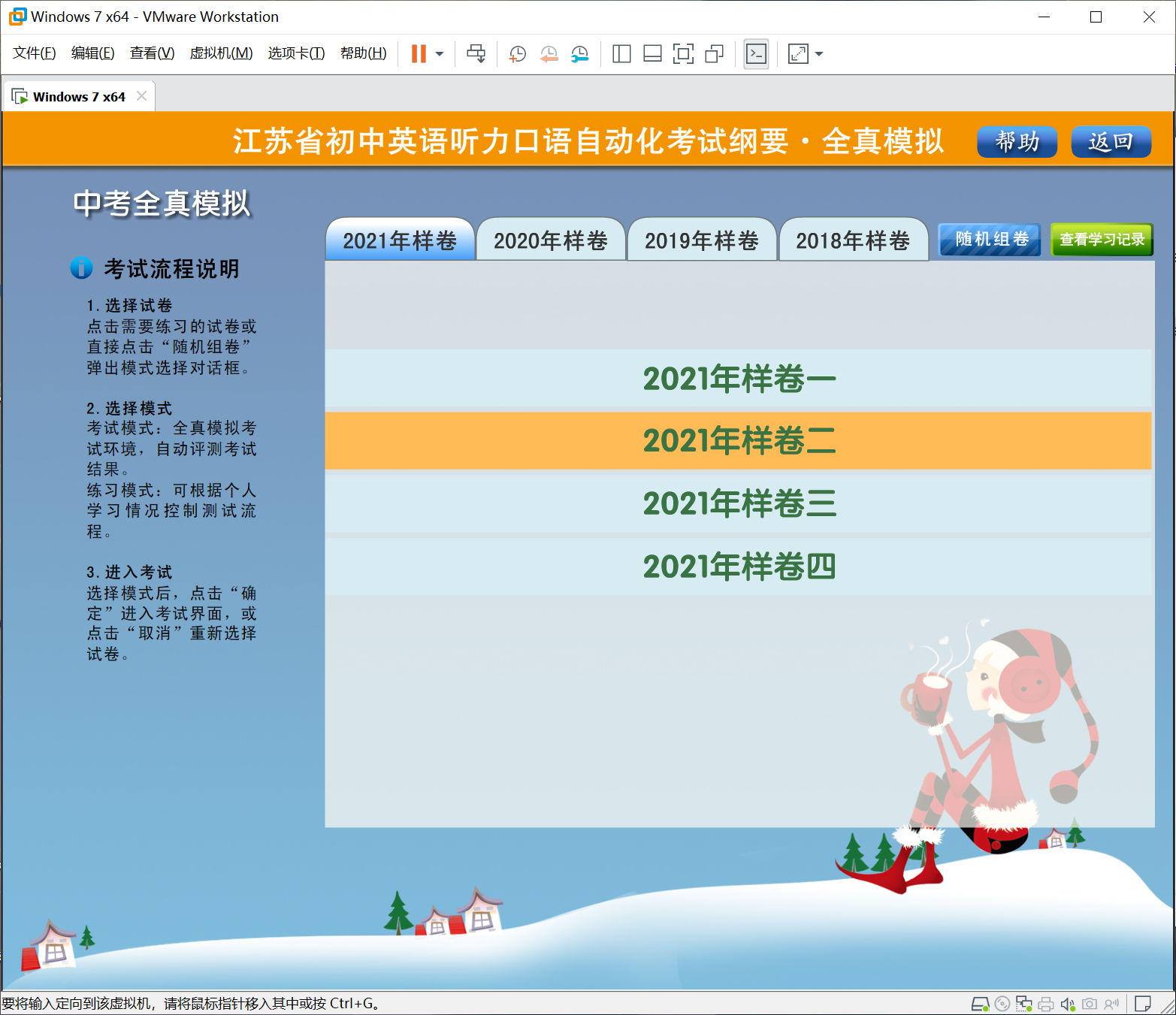The width and height of the screenshot is (1176, 1015).
Task: Open the snapshot manager icon
Action: point(579,53)
